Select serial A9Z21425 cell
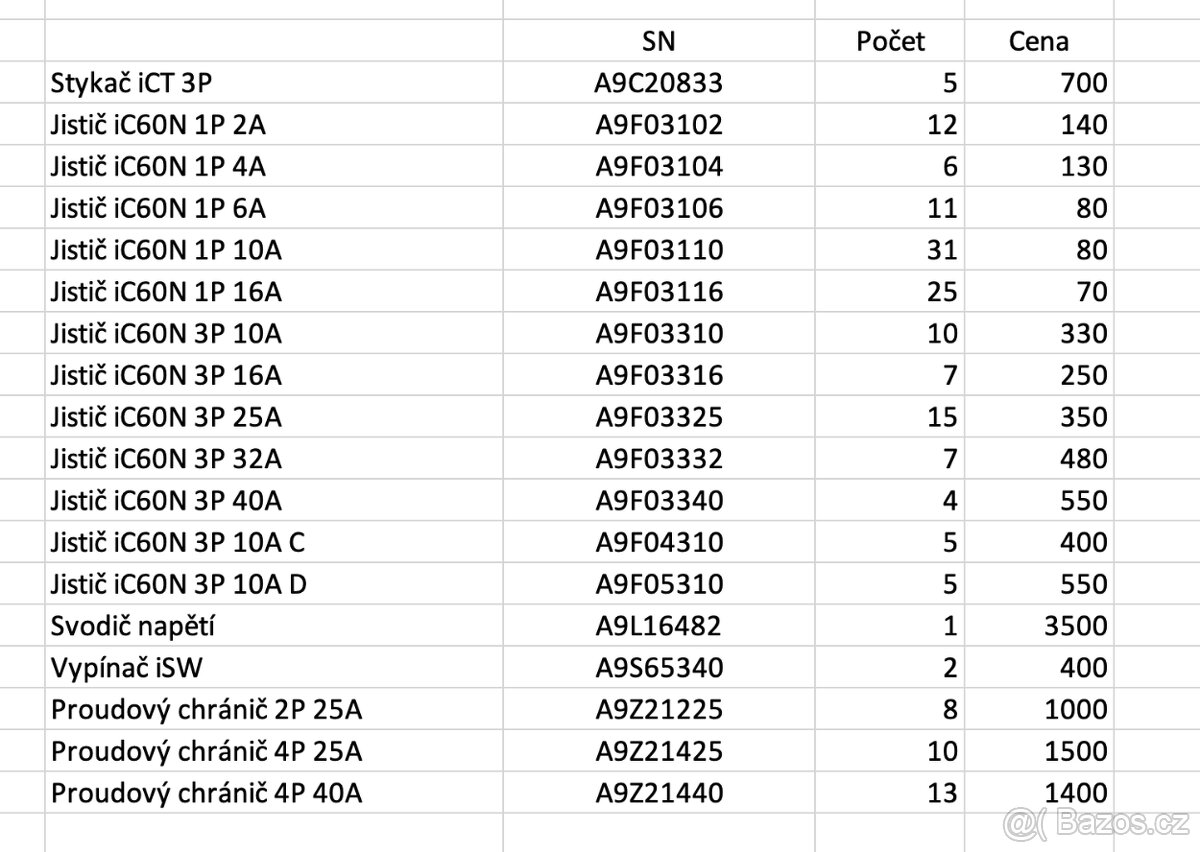This screenshot has height=852, width=1200. (x=658, y=751)
